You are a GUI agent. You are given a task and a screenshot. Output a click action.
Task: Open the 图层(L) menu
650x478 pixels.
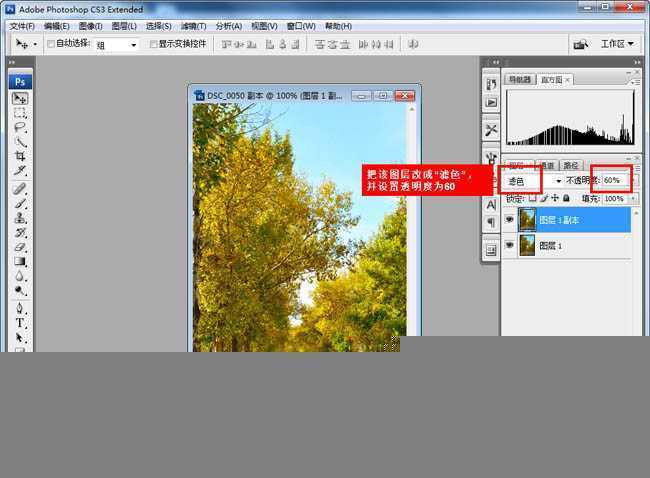[124, 26]
